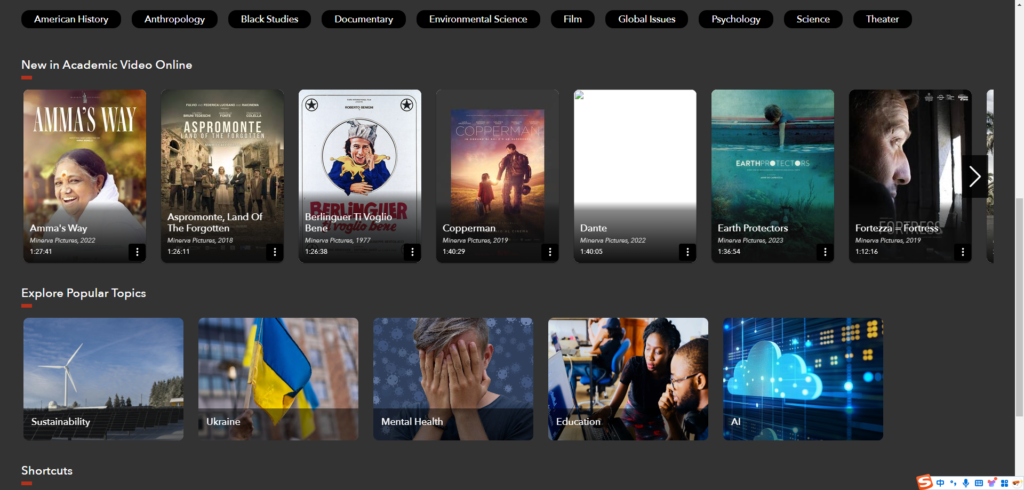This screenshot has width=1024, height=490.
Task: Click the Sogou input method logo icon
Action: pyautogui.click(x=925, y=483)
